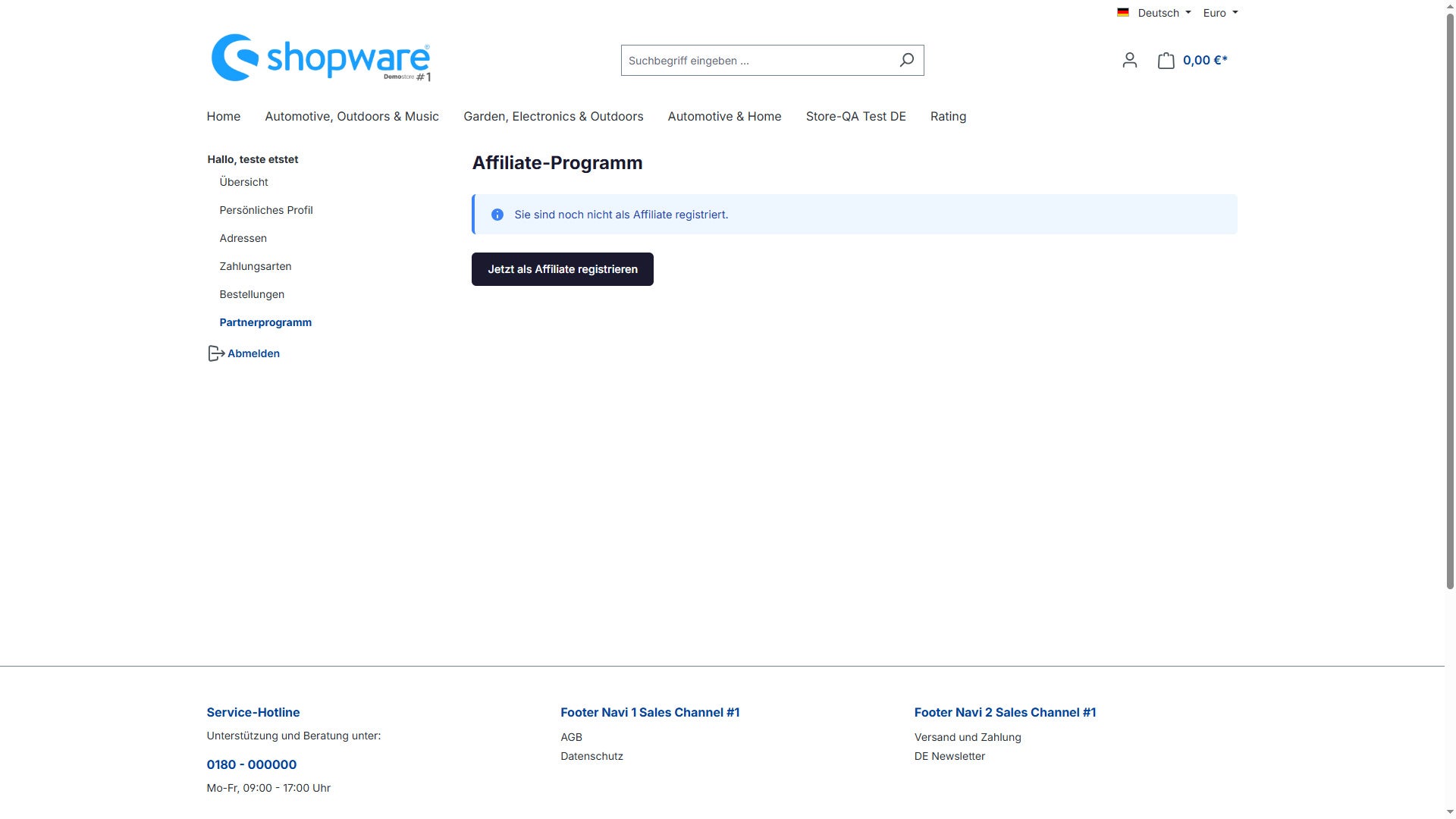Screen dimensions: 1456x819
Task: Open Automotive, Outdoors & Music category
Action: (352, 116)
